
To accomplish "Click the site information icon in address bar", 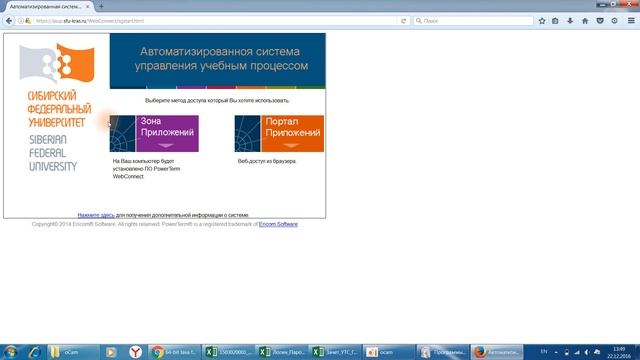I will point(20,21).
